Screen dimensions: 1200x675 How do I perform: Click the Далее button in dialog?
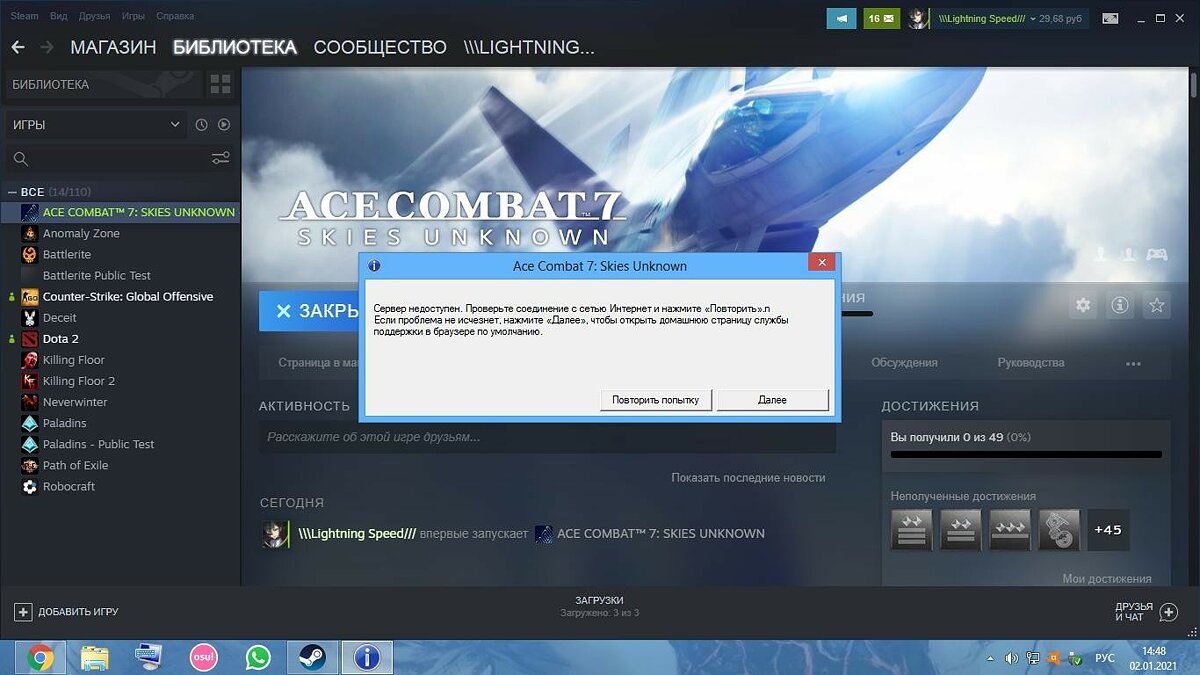coord(772,400)
